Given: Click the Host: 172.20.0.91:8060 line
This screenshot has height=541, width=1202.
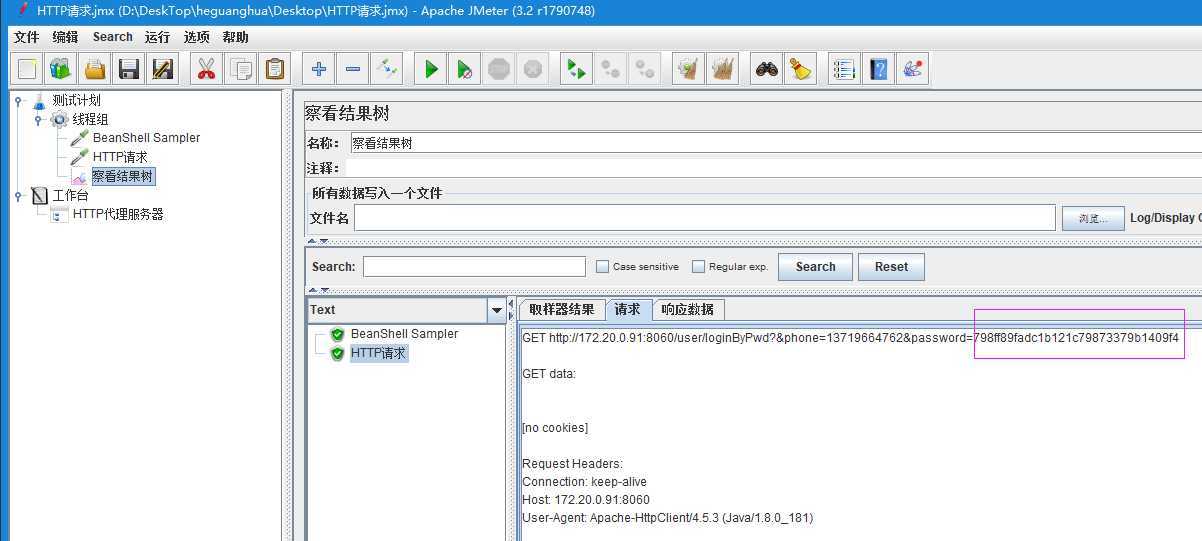Looking at the screenshot, I should (x=586, y=500).
